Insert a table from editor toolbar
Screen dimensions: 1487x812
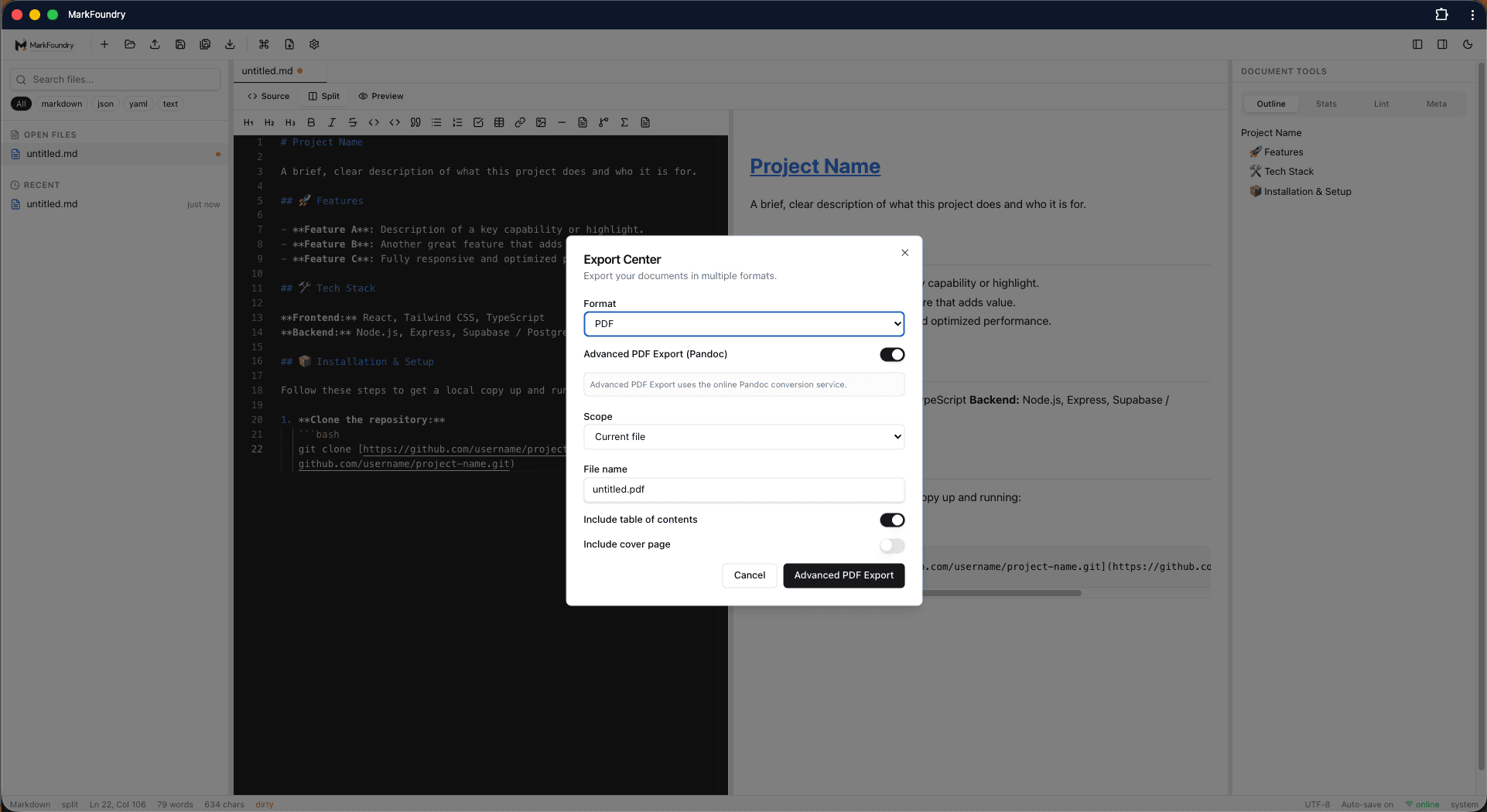499,122
